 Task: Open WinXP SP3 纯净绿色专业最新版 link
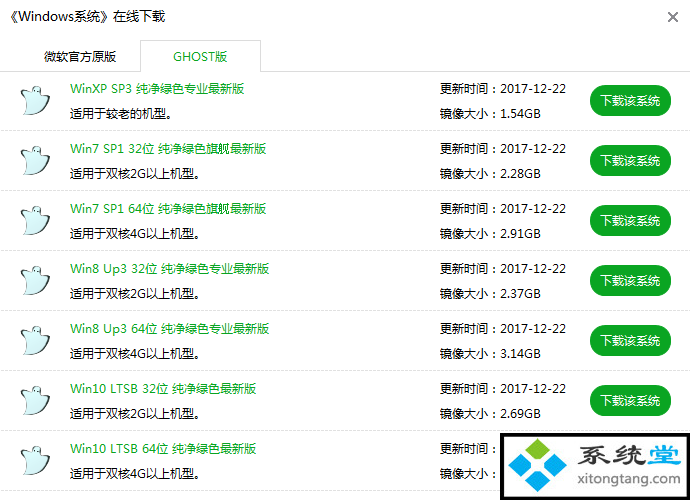(157, 88)
